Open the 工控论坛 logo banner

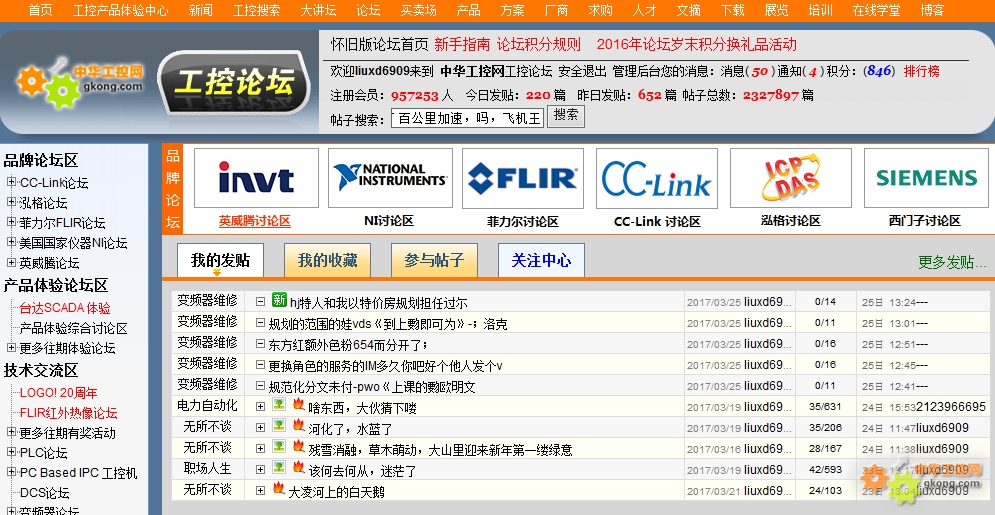[234, 83]
